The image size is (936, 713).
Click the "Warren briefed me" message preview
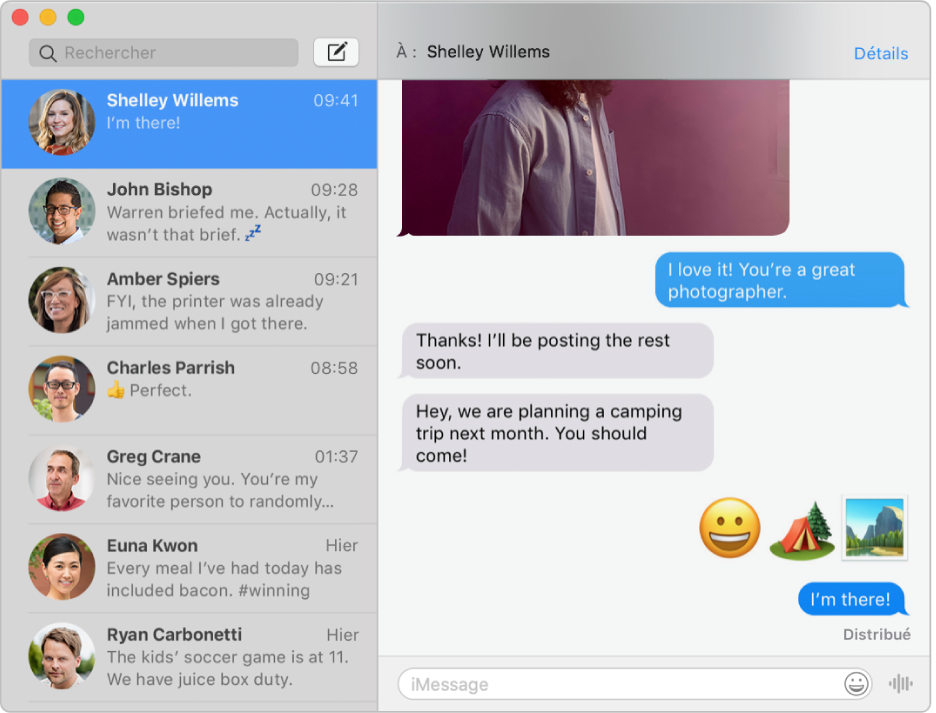coord(226,223)
